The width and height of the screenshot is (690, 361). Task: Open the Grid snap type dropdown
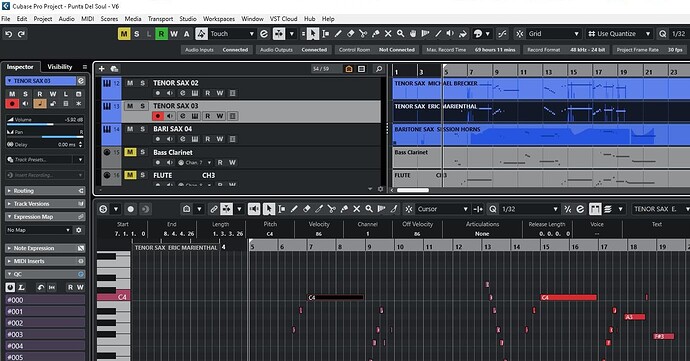(554, 34)
